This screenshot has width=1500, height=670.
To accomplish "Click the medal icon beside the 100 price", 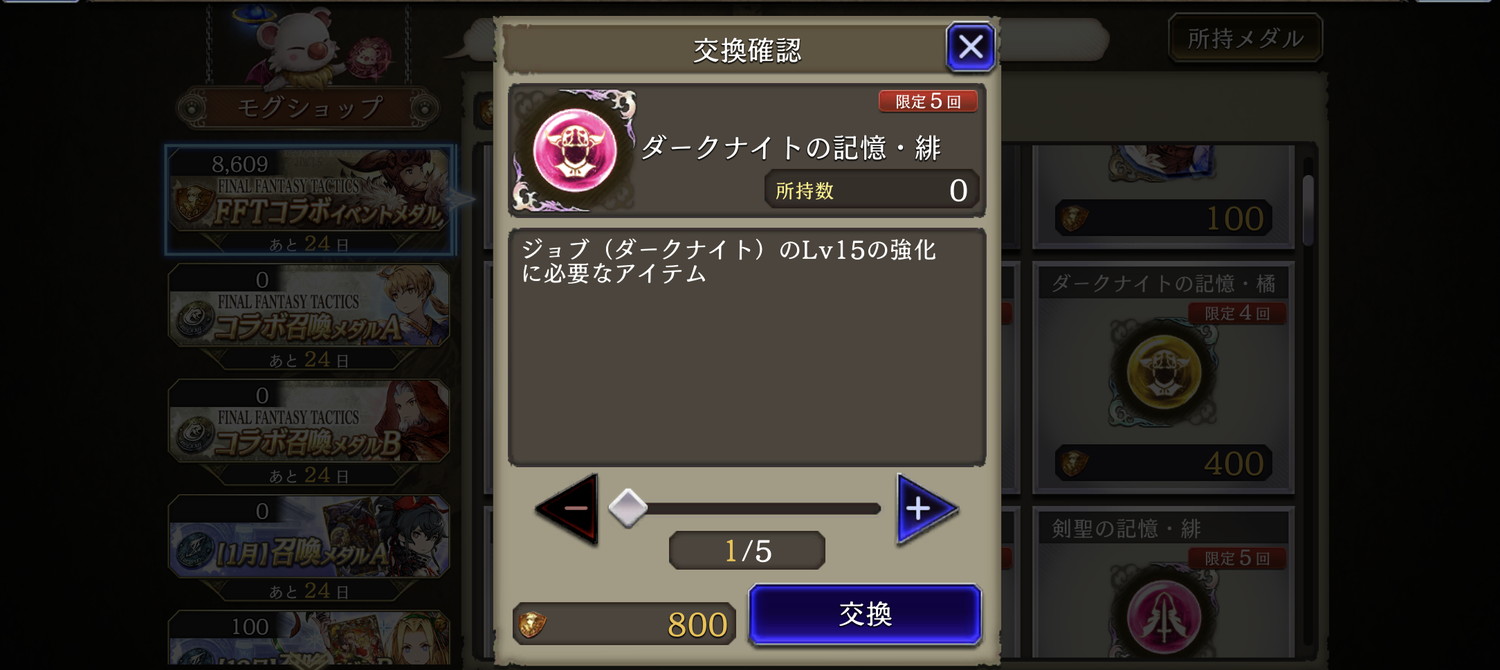I will 1074,218.
